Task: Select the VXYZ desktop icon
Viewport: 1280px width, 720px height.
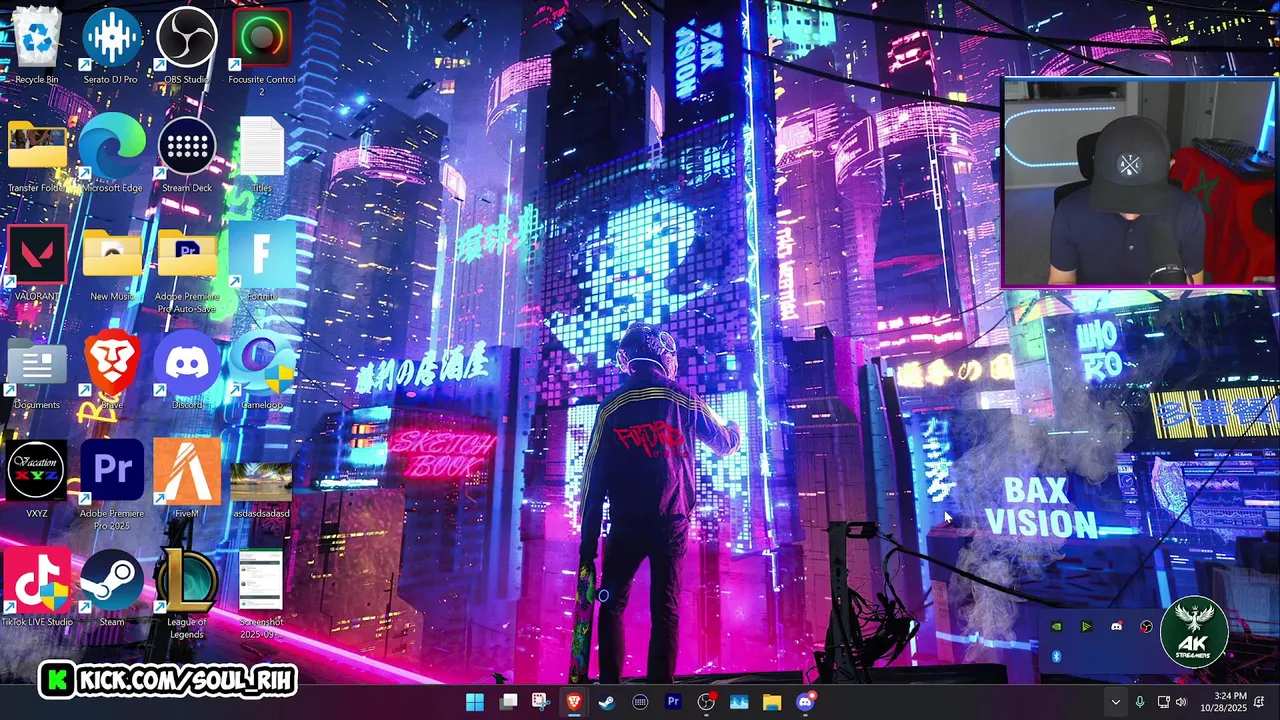Action: pos(37,478)
